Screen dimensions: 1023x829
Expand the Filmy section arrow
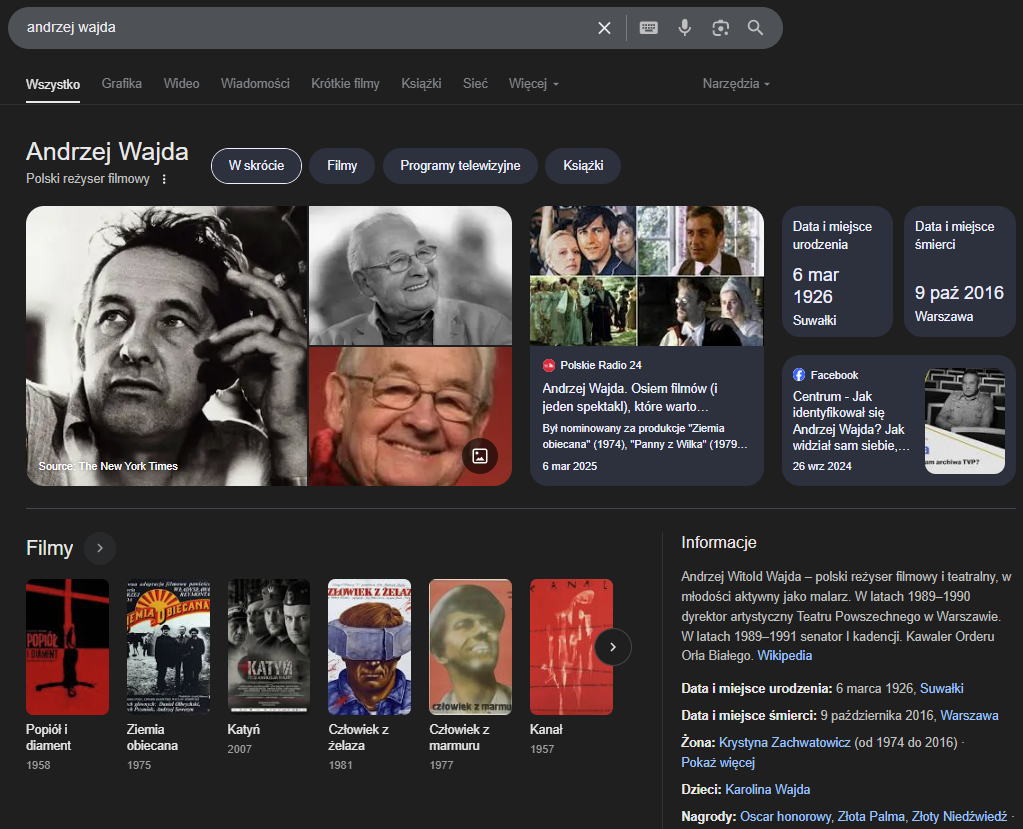(100, 549)
